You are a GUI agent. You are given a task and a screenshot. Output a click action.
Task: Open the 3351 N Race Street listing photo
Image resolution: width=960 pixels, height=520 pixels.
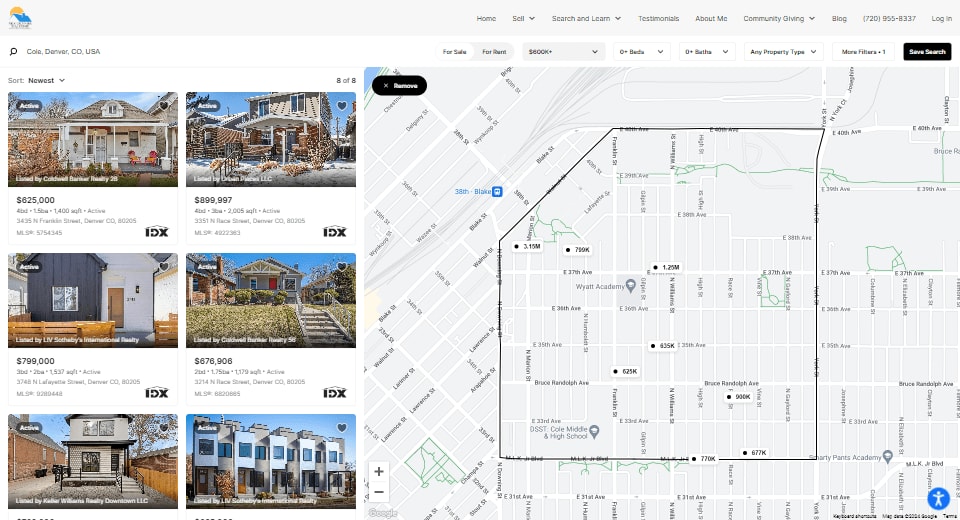(271, 140)
